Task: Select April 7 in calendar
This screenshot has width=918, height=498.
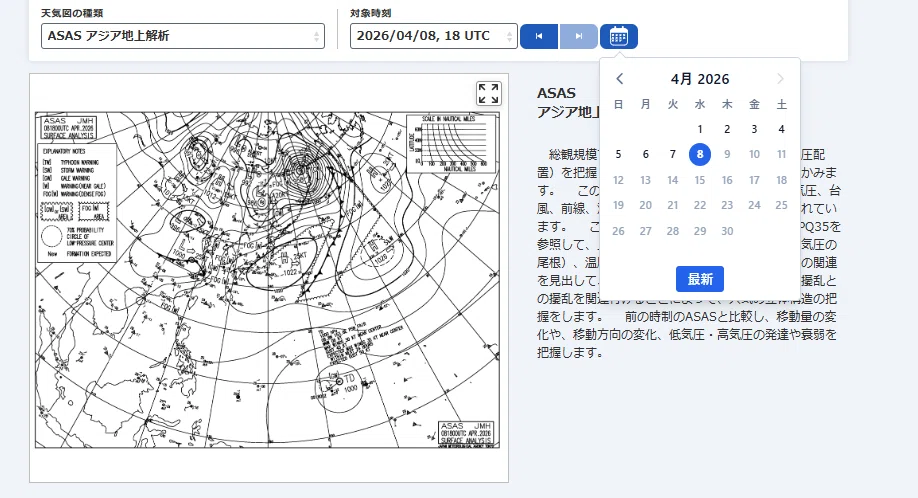Action: [x=673, y=154]
